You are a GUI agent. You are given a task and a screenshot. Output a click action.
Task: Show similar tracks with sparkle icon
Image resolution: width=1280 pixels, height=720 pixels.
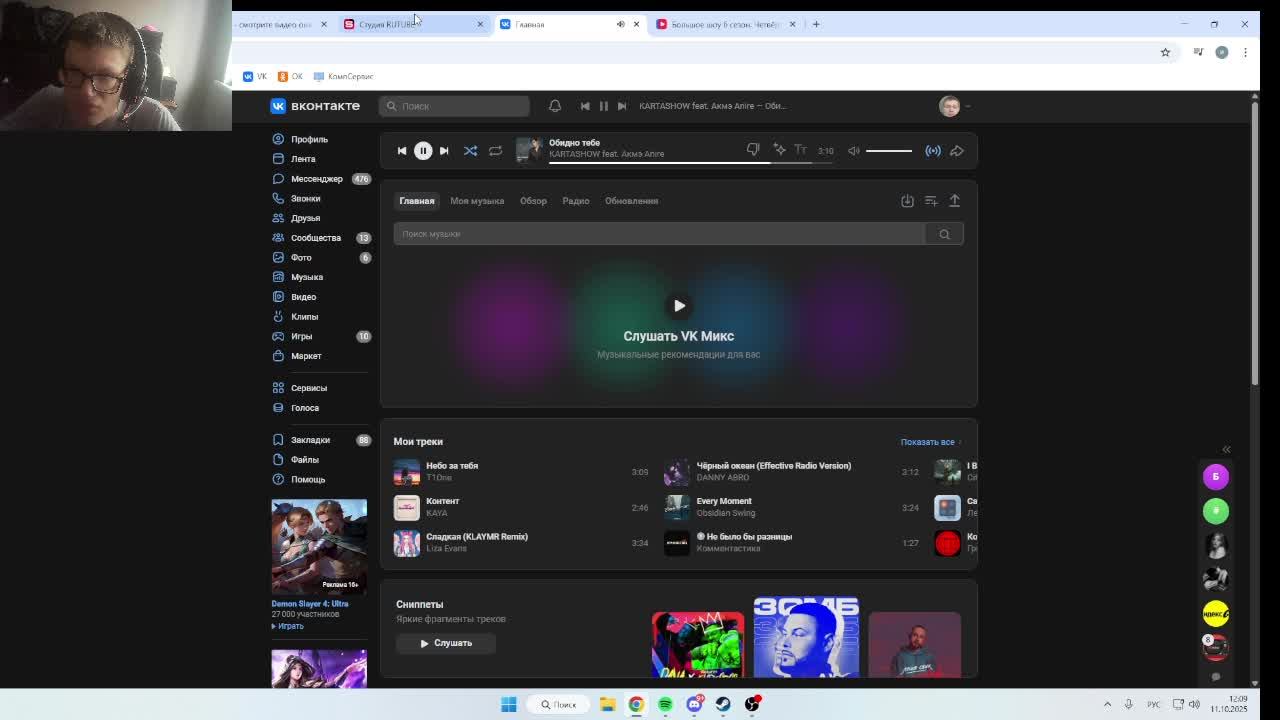point(779,150)
